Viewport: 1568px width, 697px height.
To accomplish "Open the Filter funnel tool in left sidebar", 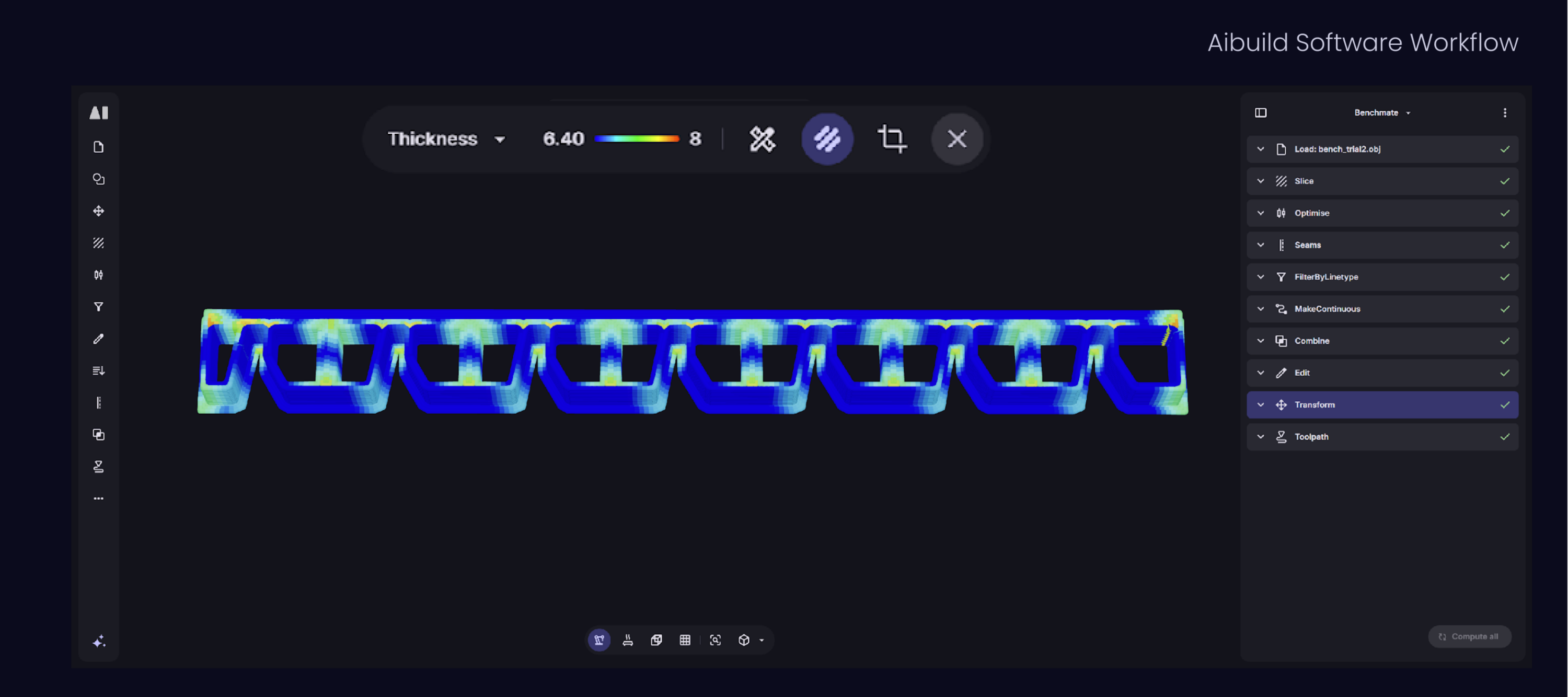I will [99, 307].
